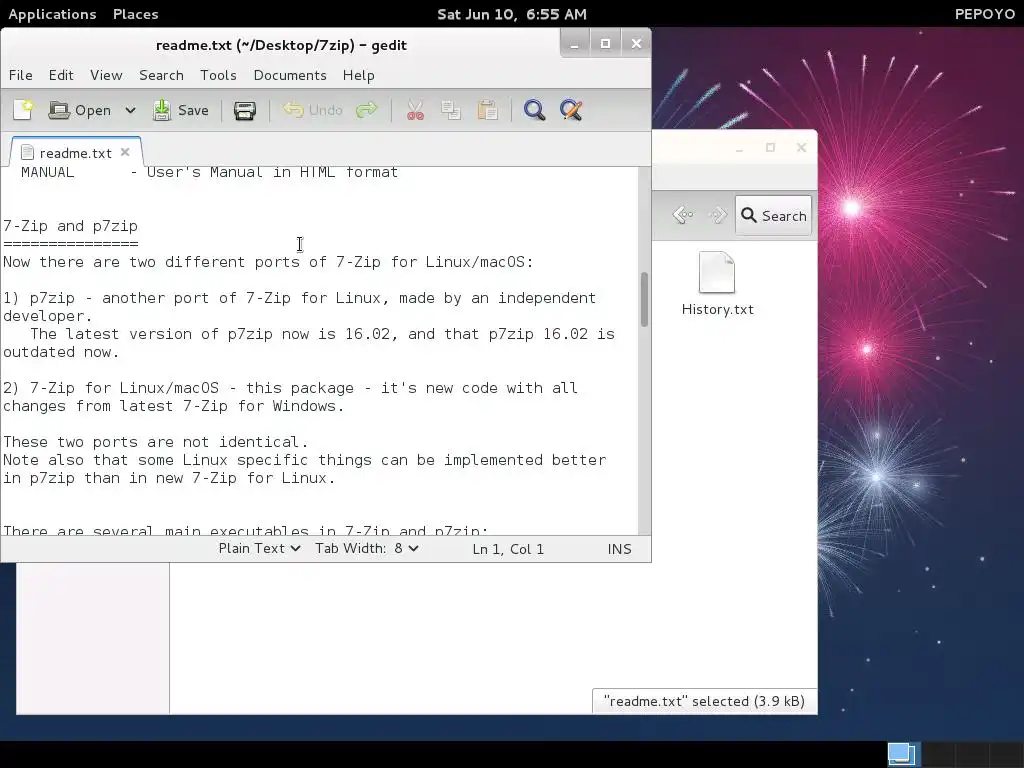Open the PEPOYO user menu
Viewport: 1024px width, 768px height.
pos(984,14)
